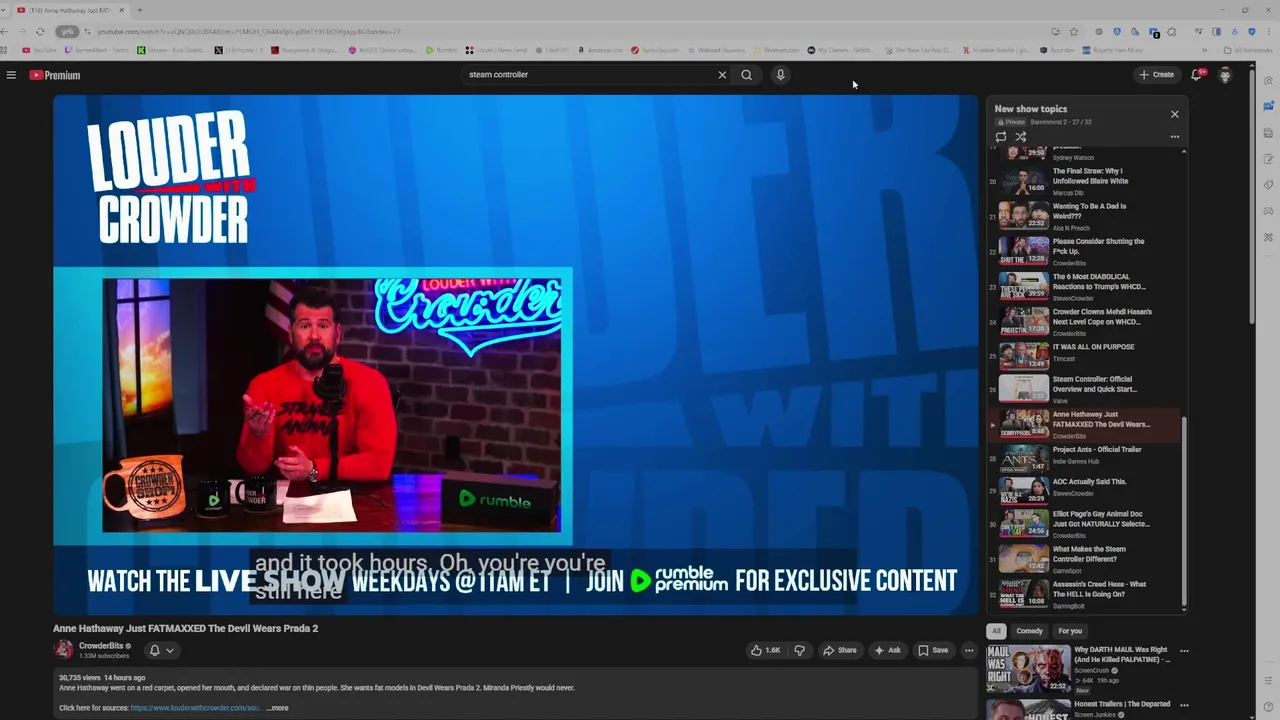Dislike this video
1280x720 pixels.
pyautogui.click(x=799, y=650)
